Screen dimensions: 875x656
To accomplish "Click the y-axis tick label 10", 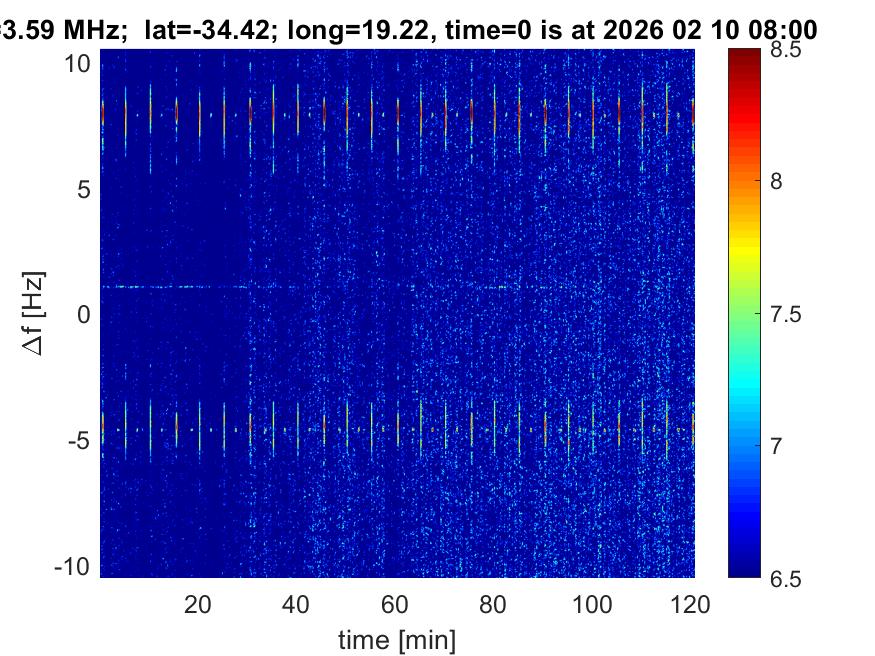I will pyautogui.click(x=80, y=64).
